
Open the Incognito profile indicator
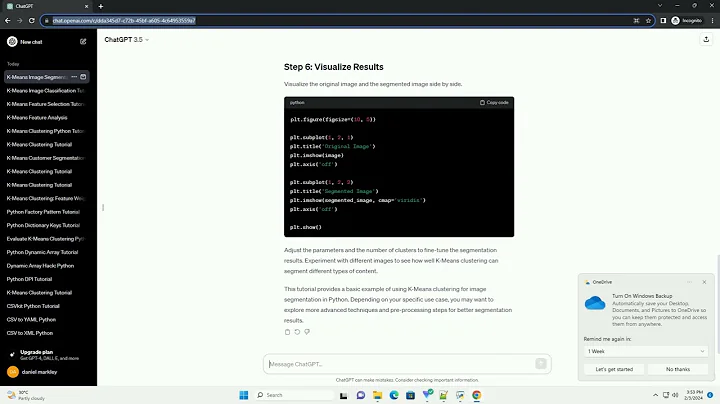[x=687, y=20]
